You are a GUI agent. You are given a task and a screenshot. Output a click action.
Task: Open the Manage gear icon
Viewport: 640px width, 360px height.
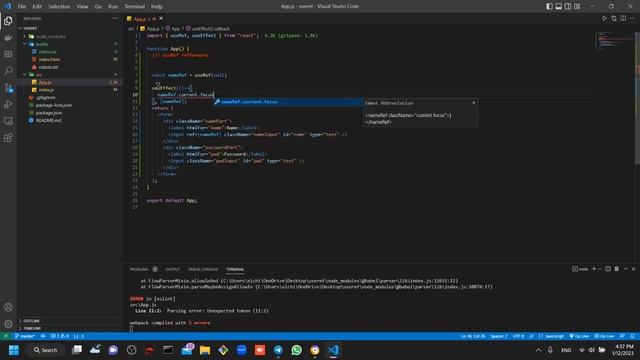pos(8,324)
